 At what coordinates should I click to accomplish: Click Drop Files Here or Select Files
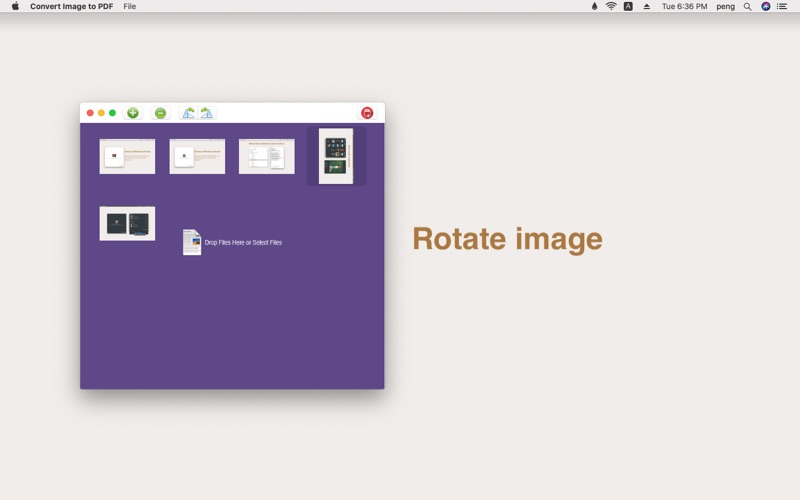(x=243, y=242)
